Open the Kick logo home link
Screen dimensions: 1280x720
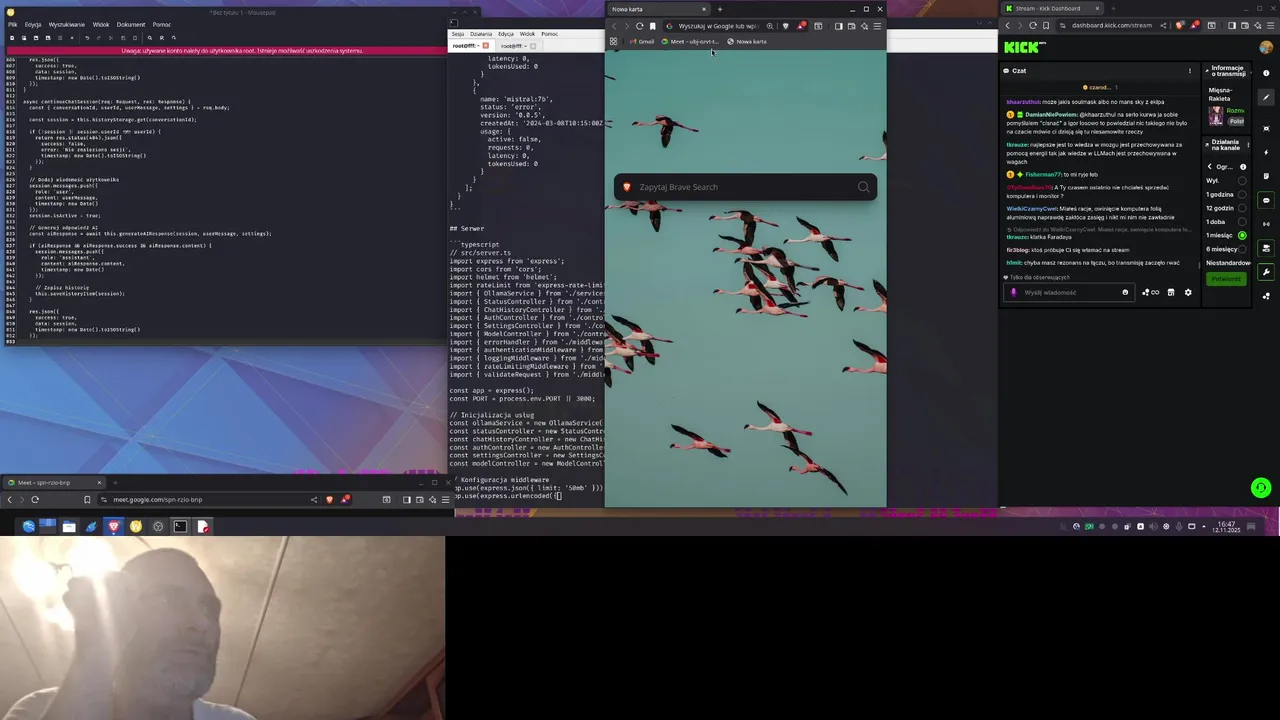[x=1025, y=47]
